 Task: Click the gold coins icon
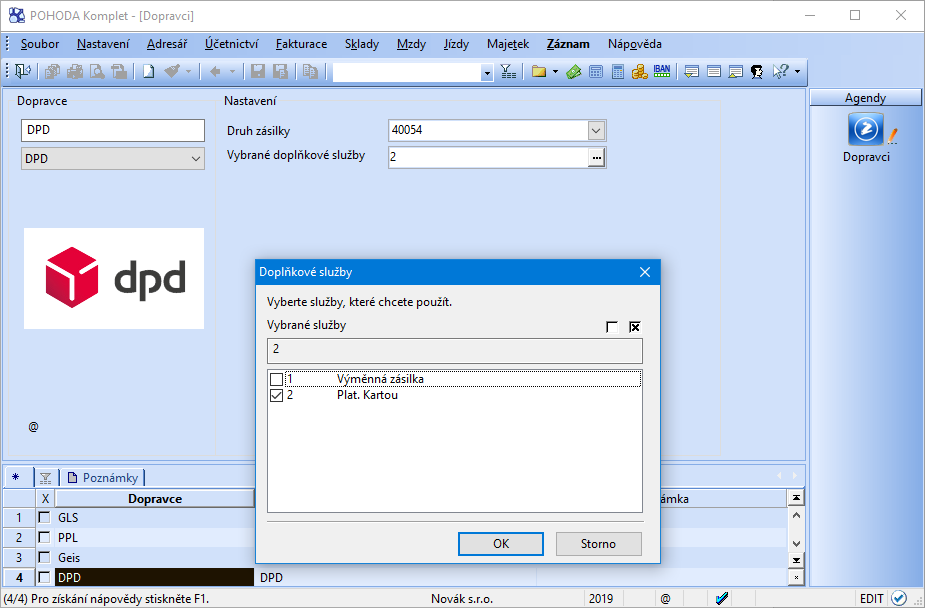point(639,72)
